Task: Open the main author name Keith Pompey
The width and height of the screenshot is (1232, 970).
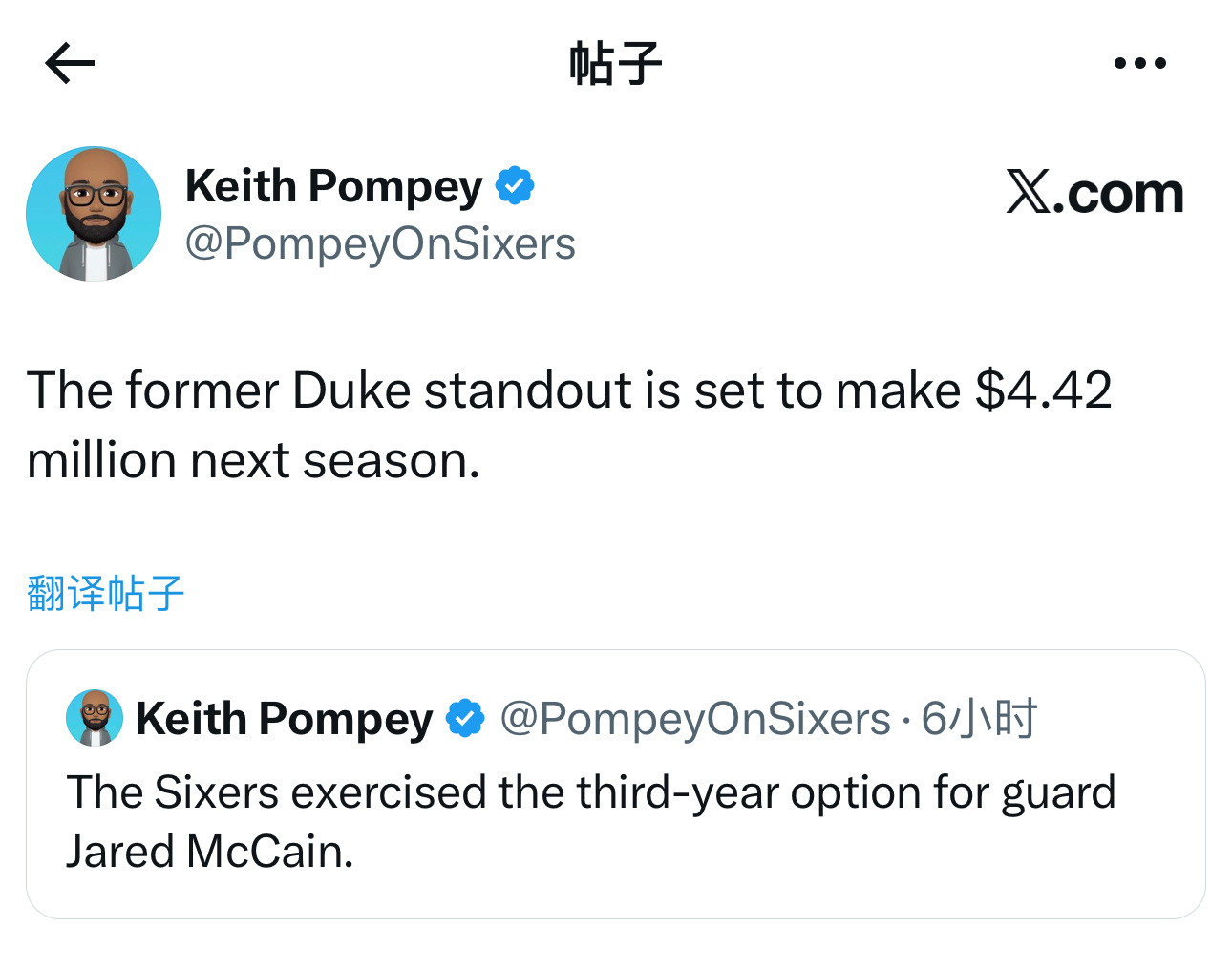Action: tap(333, 185)
